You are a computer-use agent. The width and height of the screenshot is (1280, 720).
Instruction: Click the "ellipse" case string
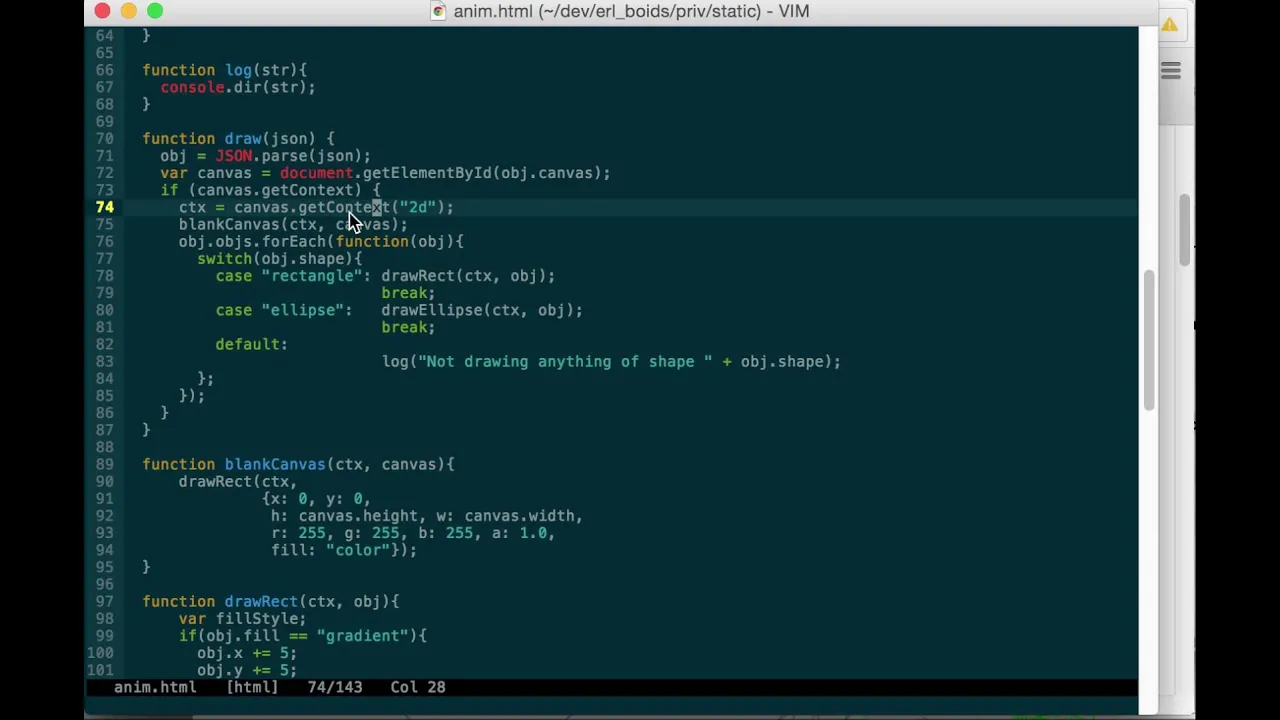point(303,310)
